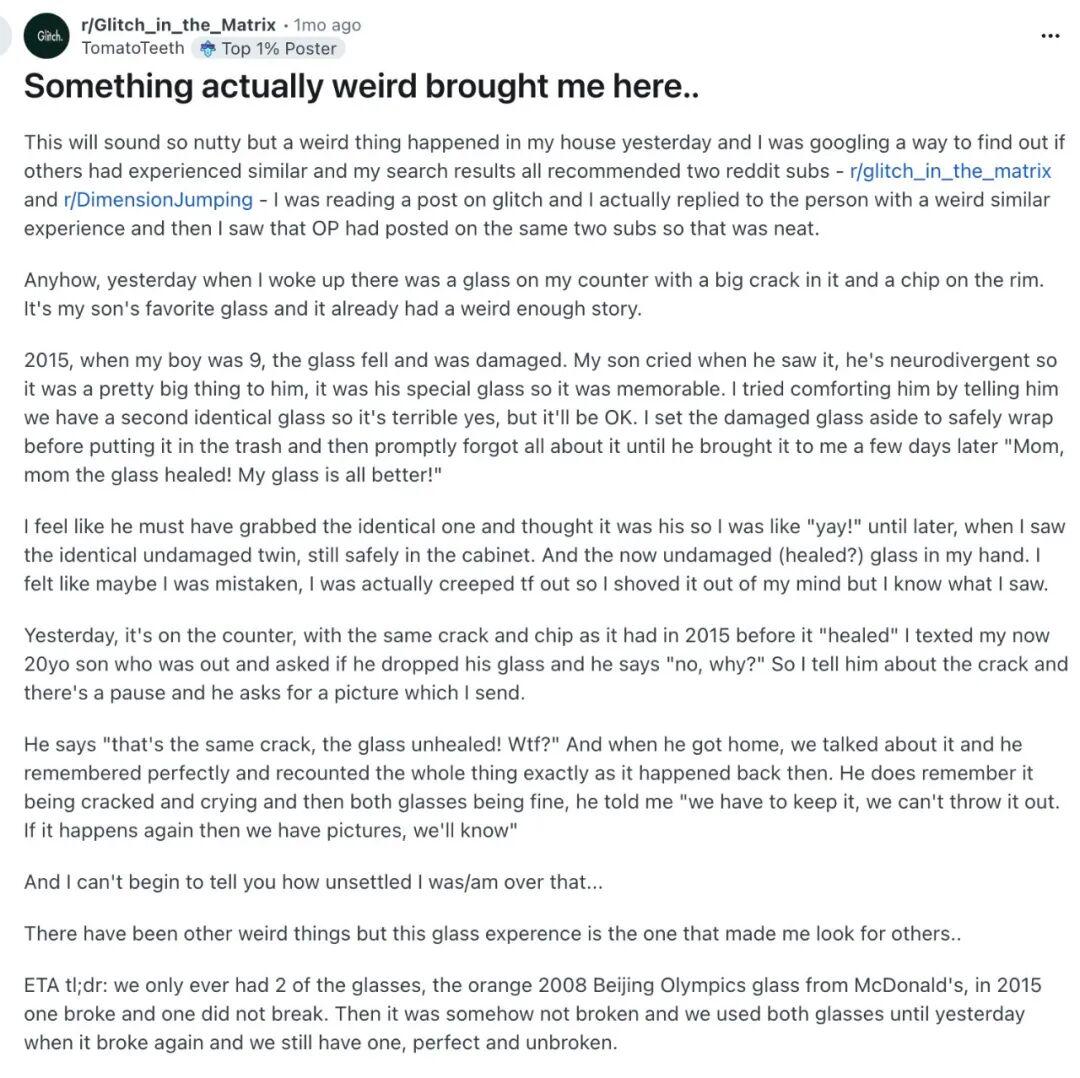Follow the inline r/glitch_in_the_matrix link
The image size is (1080, 1078).
point(951,171)
